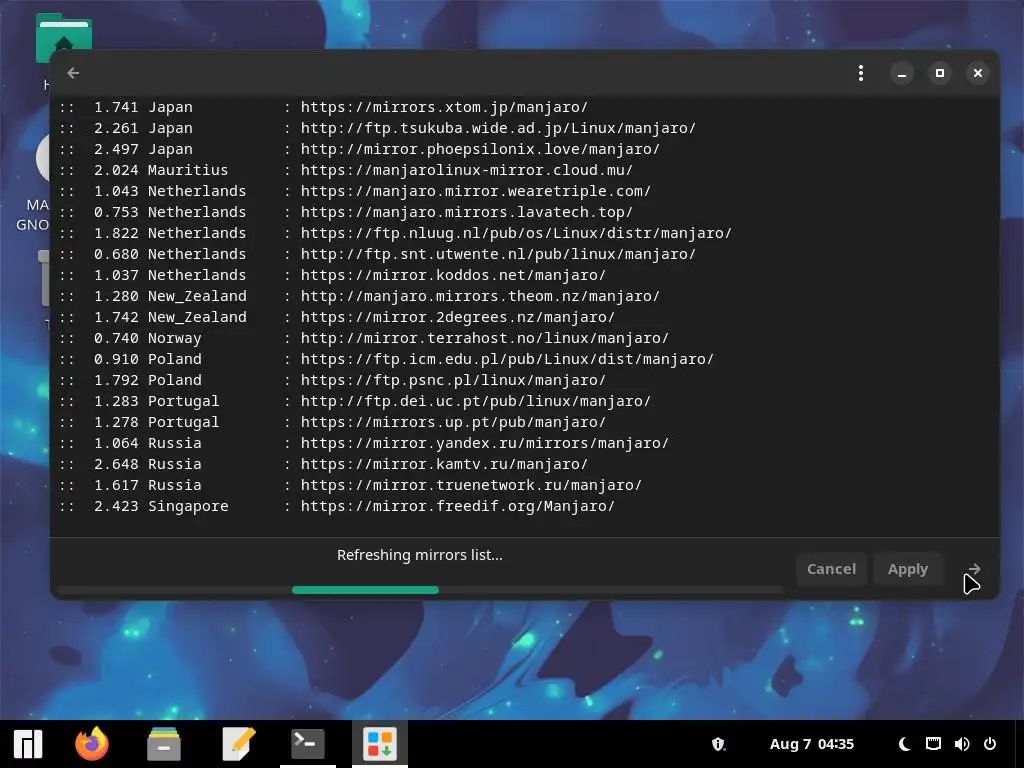The width and height of the screenshot is (1024, 768).
Task: Click the mirrors.up.pt Portugal mirror line
Action: click(x=332, y=422)
